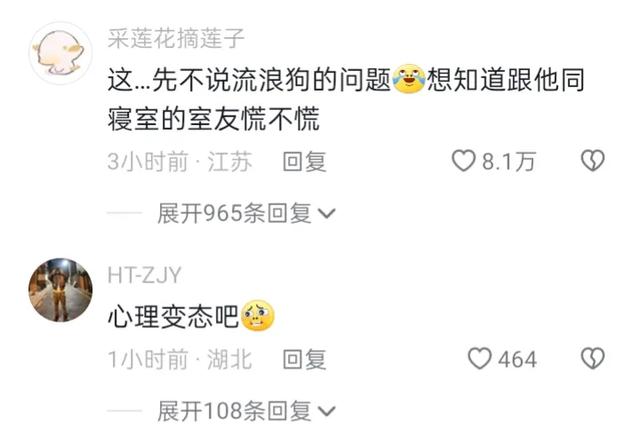Like the comment by HT-ZJY
The image size is (640, 437).
click(x=479, y=359)
